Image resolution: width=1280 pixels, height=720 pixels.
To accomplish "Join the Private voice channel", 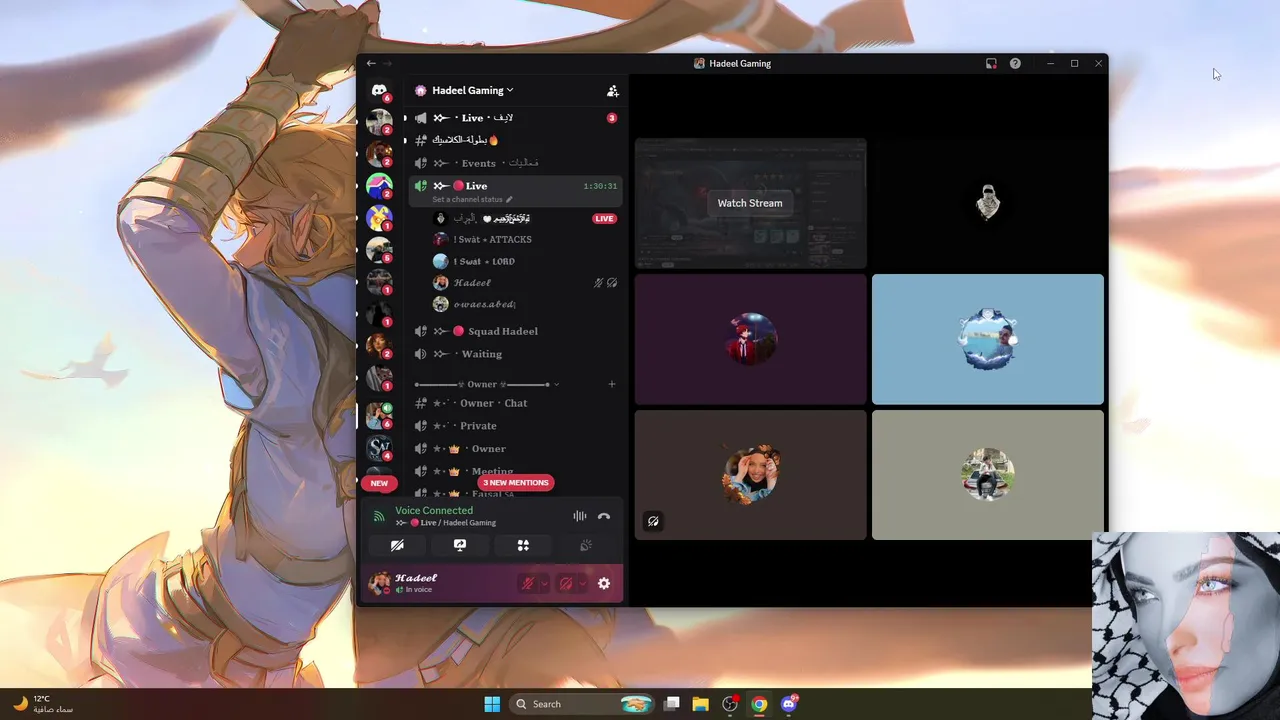I will (x=515, y=426).
